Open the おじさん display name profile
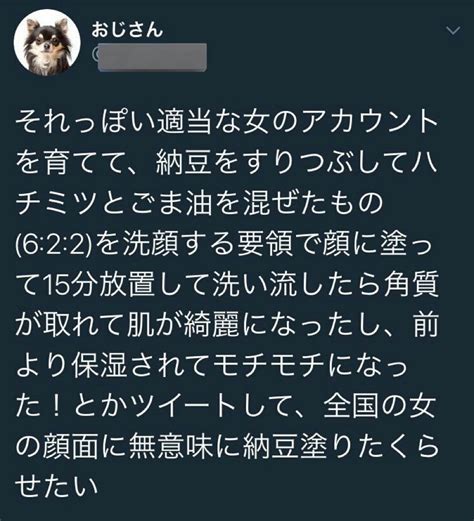The height and width of the screenshot is (521, 474). 127,30
